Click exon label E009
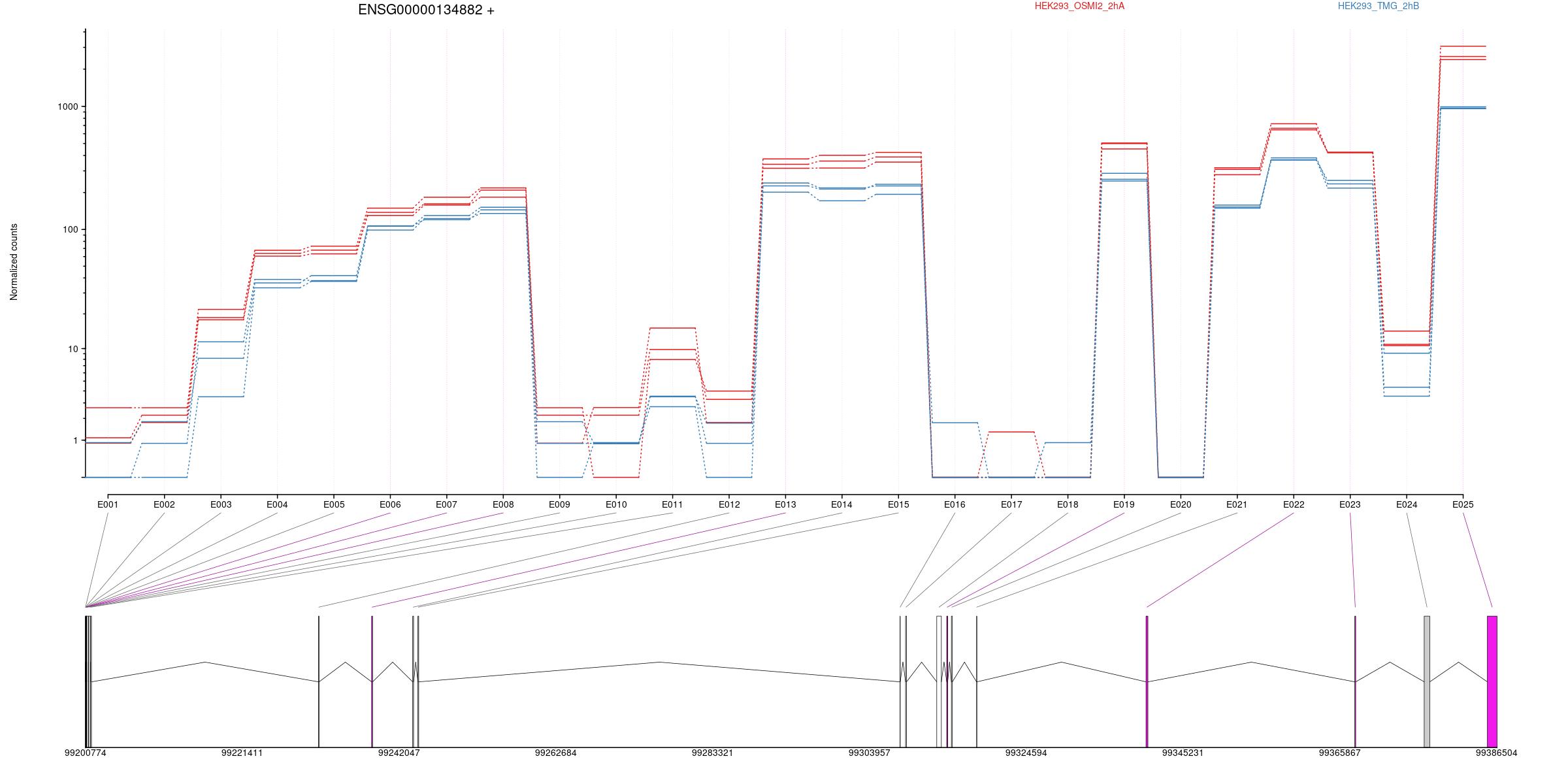1568x784 pixels. pyautogui.click(x=559, y=504)
